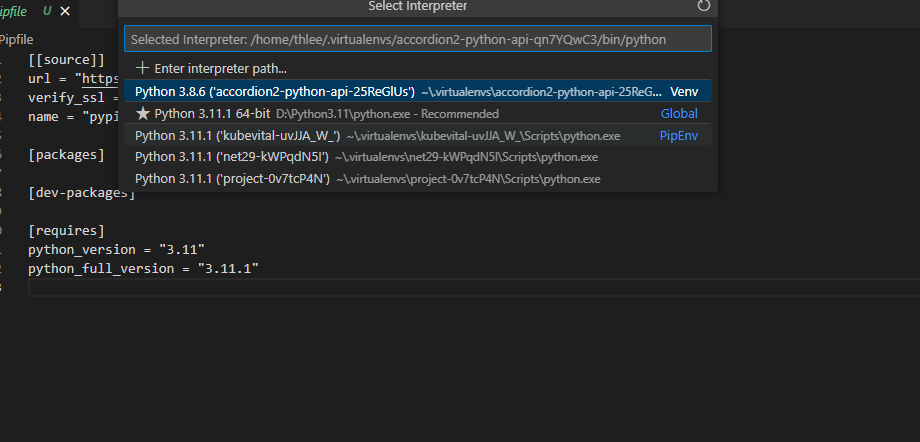Select Python 3.8.6 accordion2-python-api-25ReGlUs interpreter

click(418, 92)
